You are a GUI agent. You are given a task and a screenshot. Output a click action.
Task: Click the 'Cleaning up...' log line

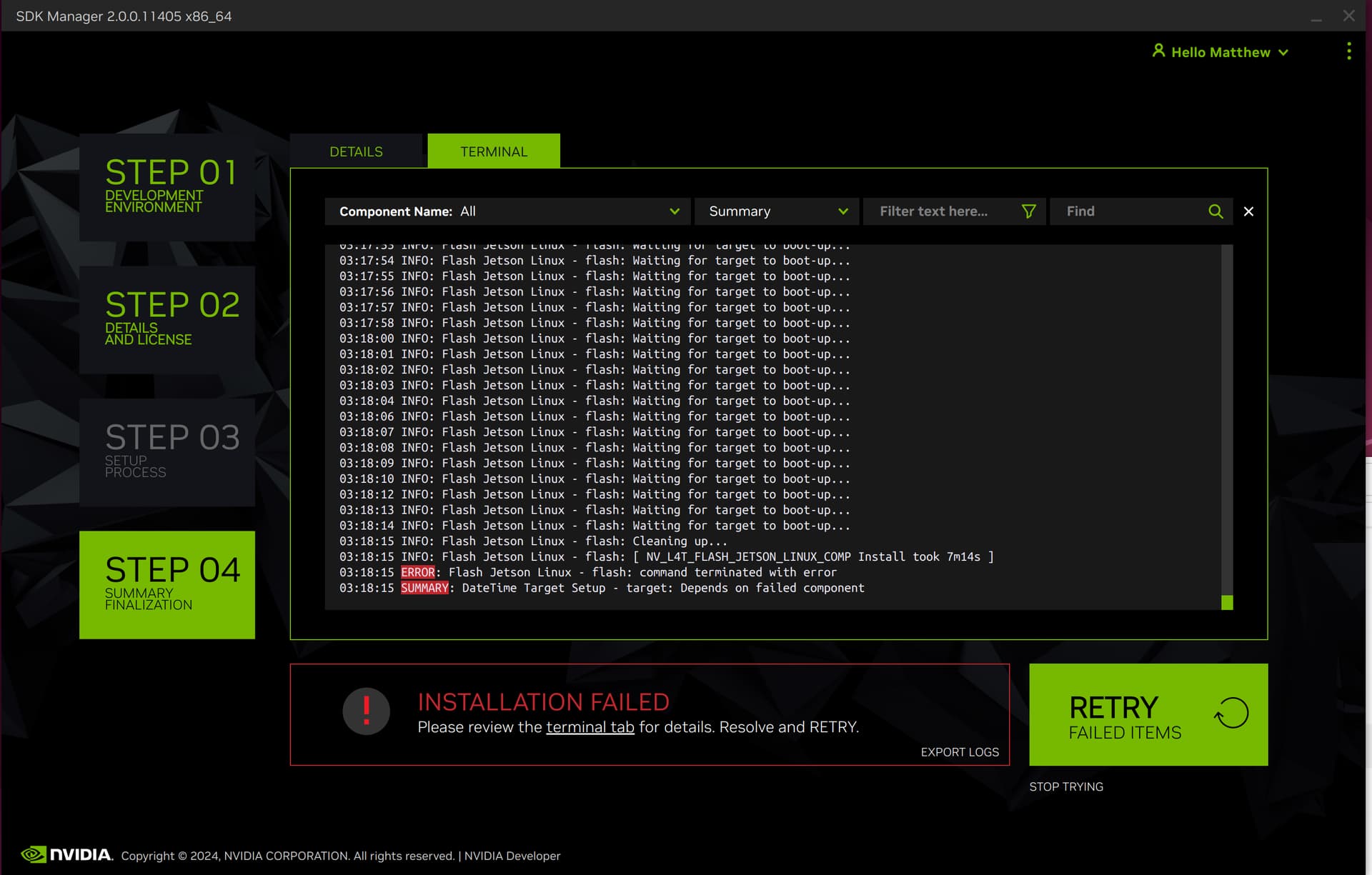pyautogui.click(x=533, y=541)
